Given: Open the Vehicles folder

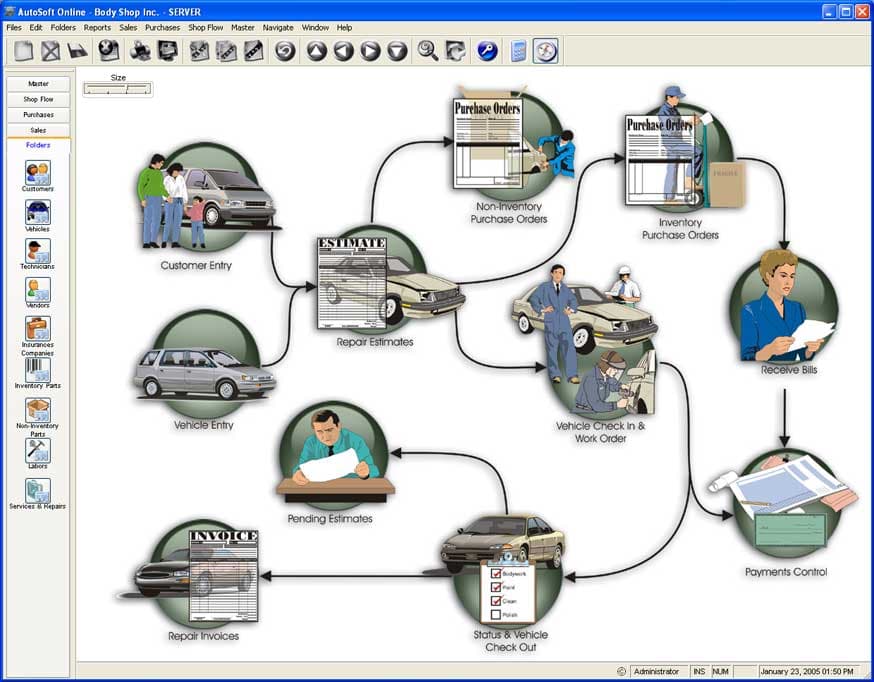Looking at the screenshot, I should click(x=37, y=212).
